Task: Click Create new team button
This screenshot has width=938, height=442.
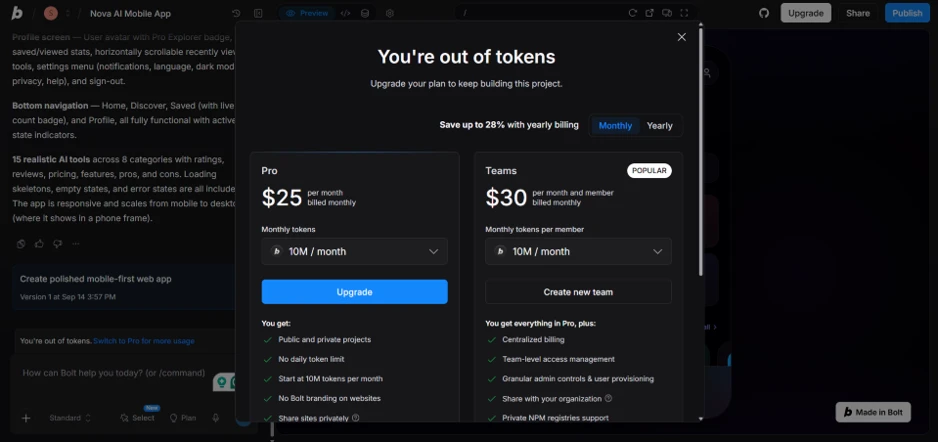Action: pos(578,292)
